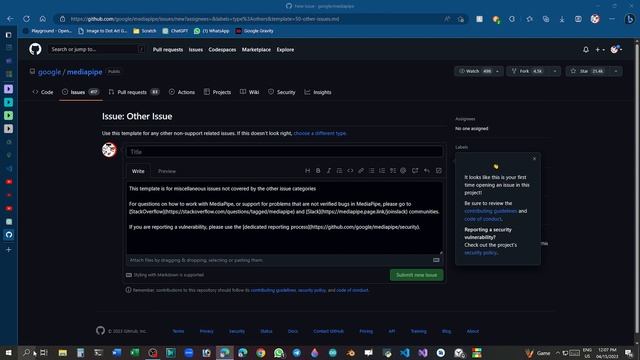The width and height of the screenshot is (640, 360).
Task: Click the browser back arrow
Action: click(x=10, y=19)
